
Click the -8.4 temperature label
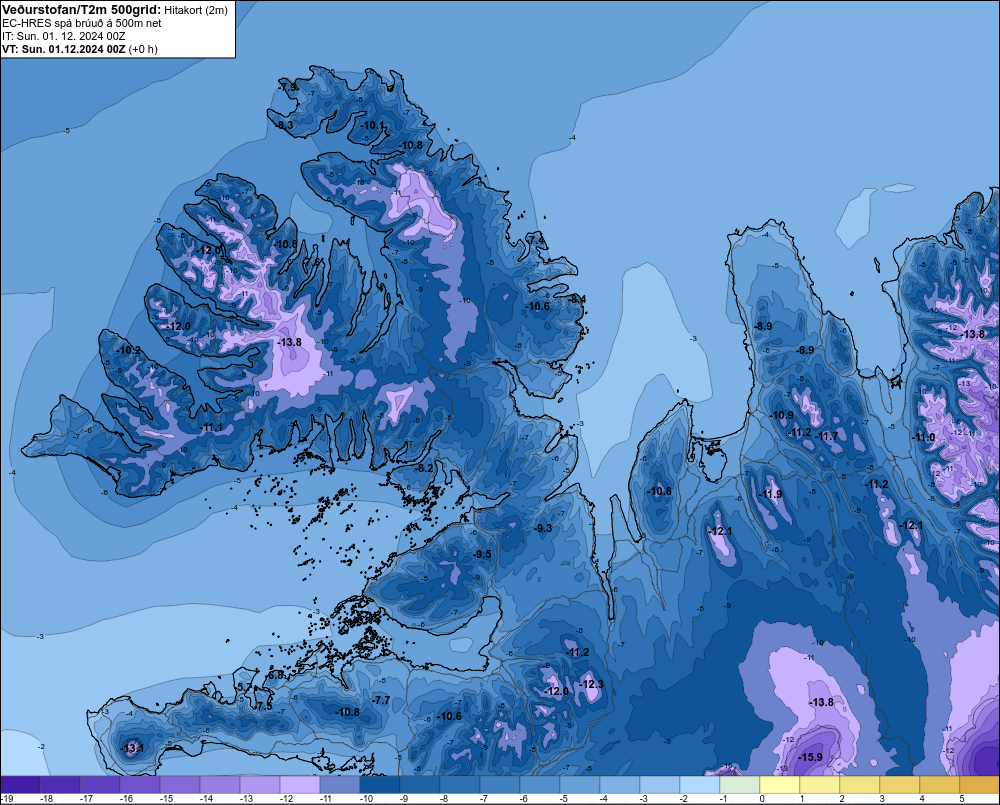pyautogui.click(x=577, y=299)
